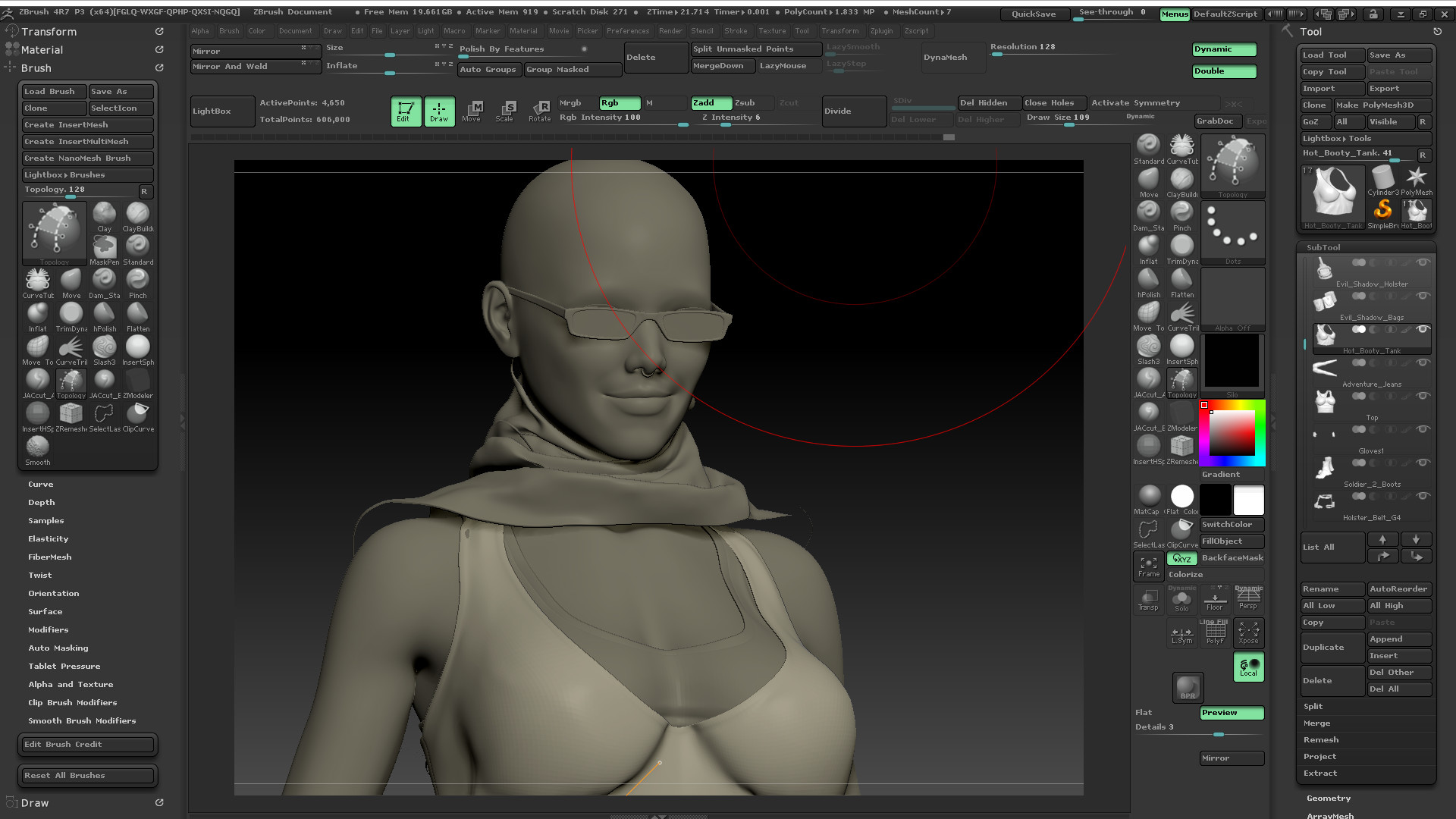1456x819 pixels.
Task: Switch to Move transform mode
Action: (472, 111)
